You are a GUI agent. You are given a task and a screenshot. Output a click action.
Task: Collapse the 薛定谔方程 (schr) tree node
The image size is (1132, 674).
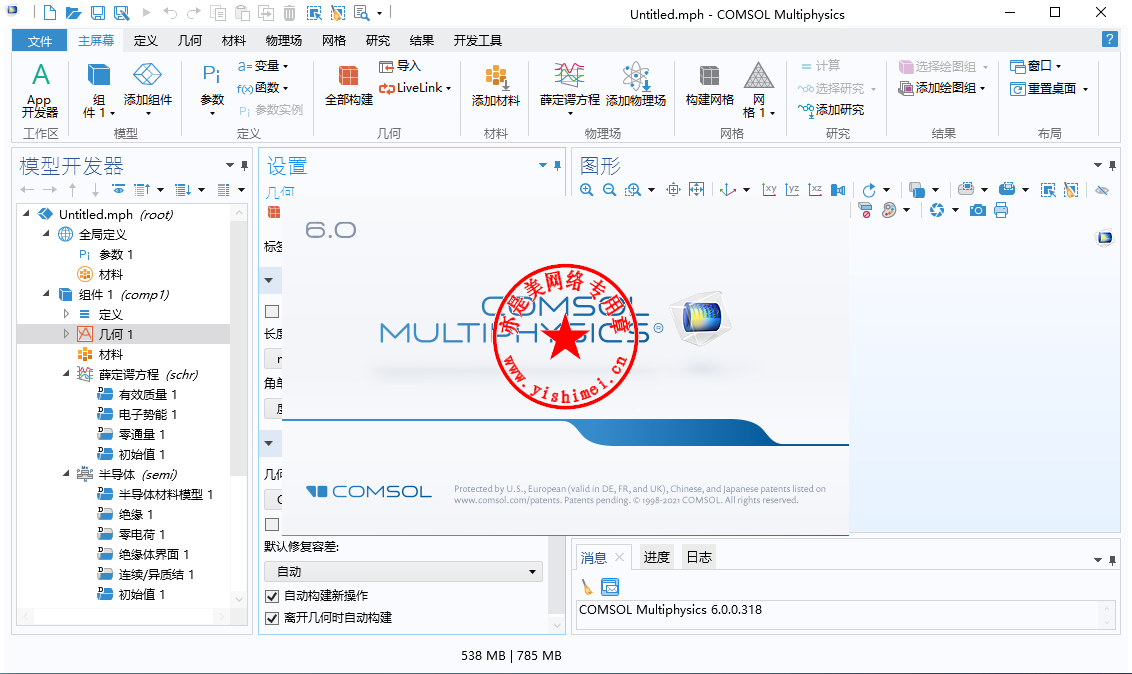tap(66, 374)
